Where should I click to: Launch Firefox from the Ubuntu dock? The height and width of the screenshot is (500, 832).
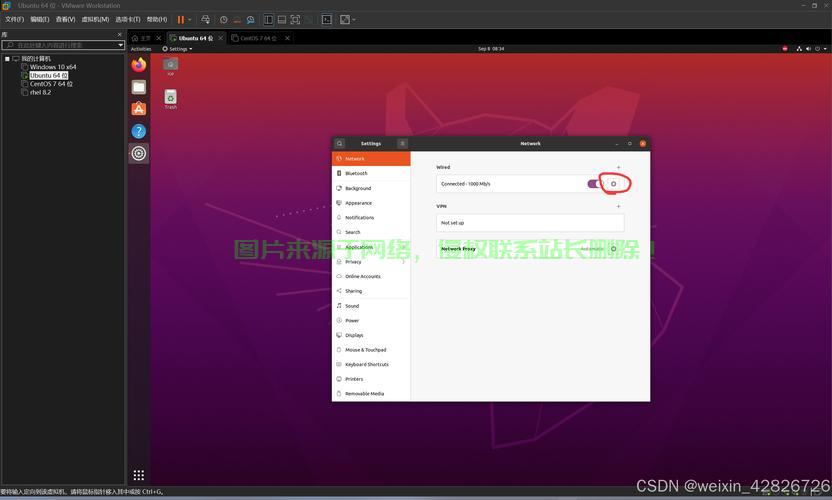tap(139, 65)
